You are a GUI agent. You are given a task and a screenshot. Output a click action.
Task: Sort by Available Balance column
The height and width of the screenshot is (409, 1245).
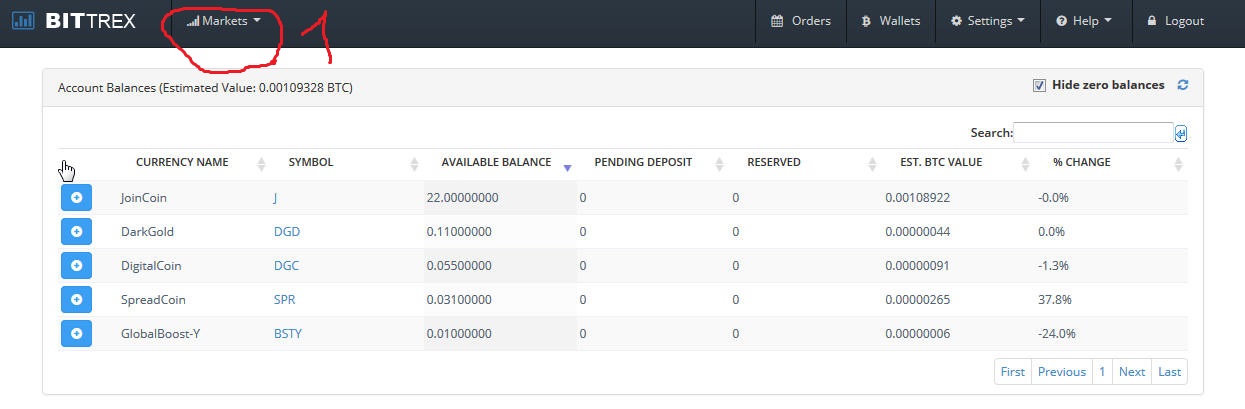(496, 162)
